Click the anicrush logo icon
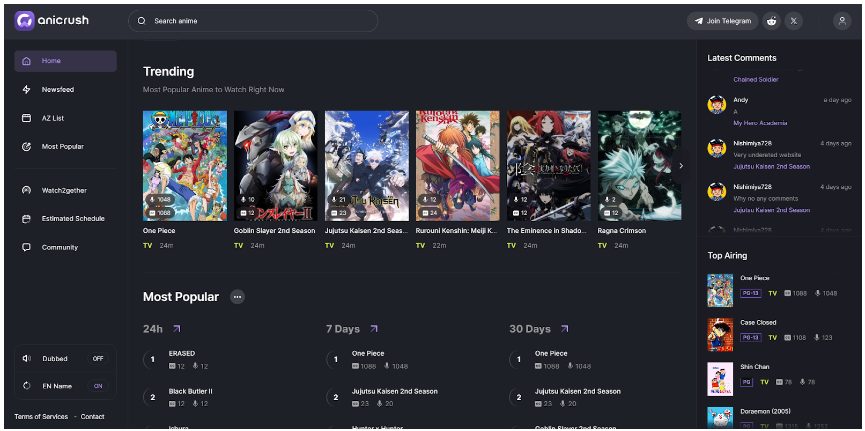Viewport: 865px width, 431px height. [x=24, y=21]
